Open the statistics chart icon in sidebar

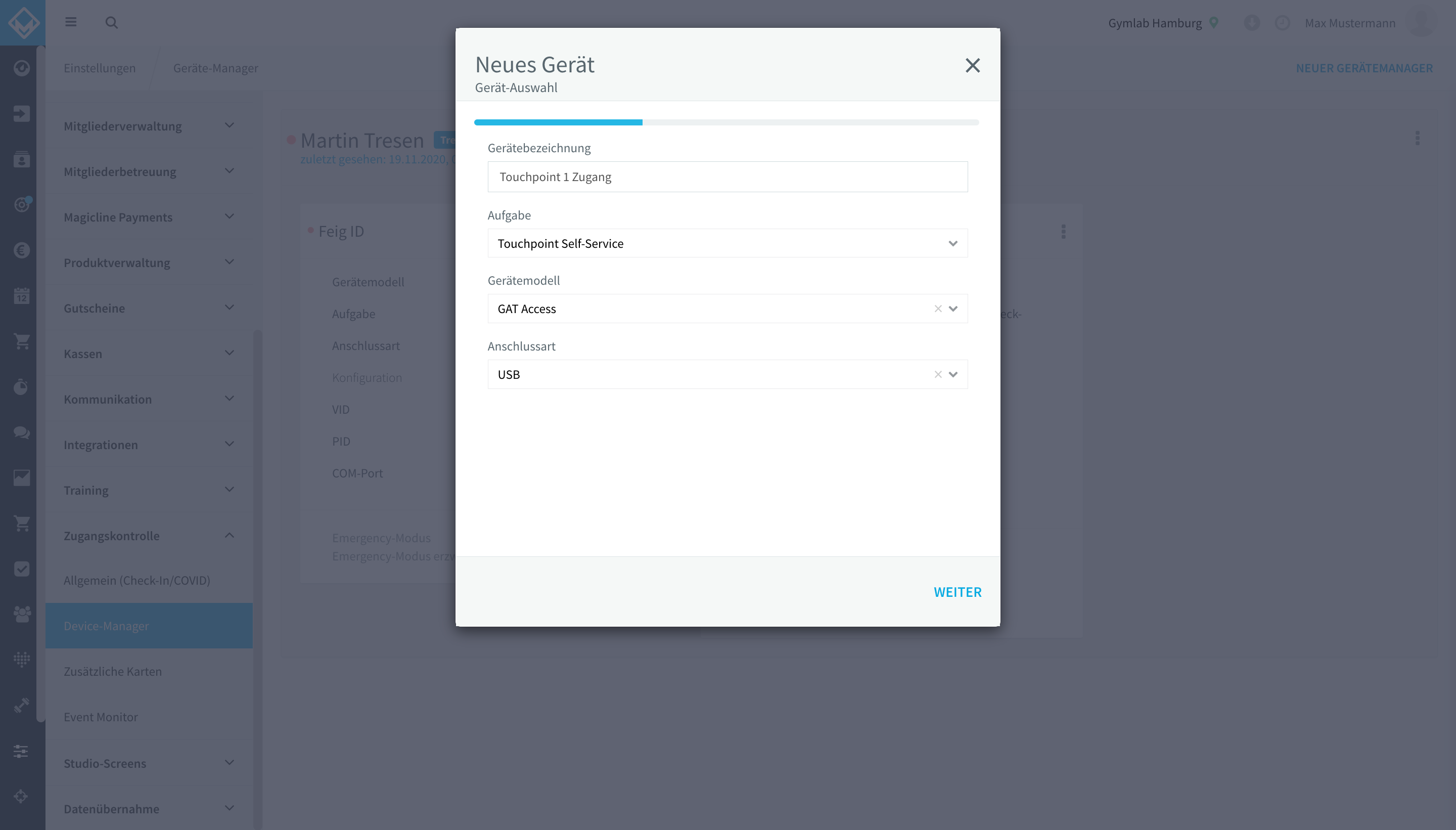[21, 477]
